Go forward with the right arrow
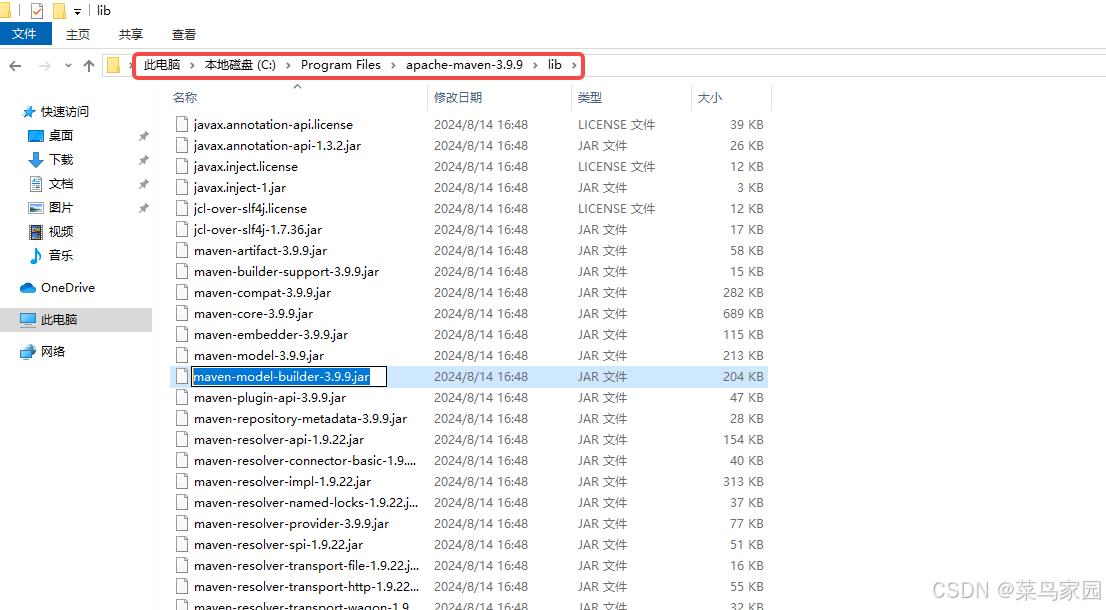Image resolution: width=1106 pixels, height=610 pixels. pos(44,66)
